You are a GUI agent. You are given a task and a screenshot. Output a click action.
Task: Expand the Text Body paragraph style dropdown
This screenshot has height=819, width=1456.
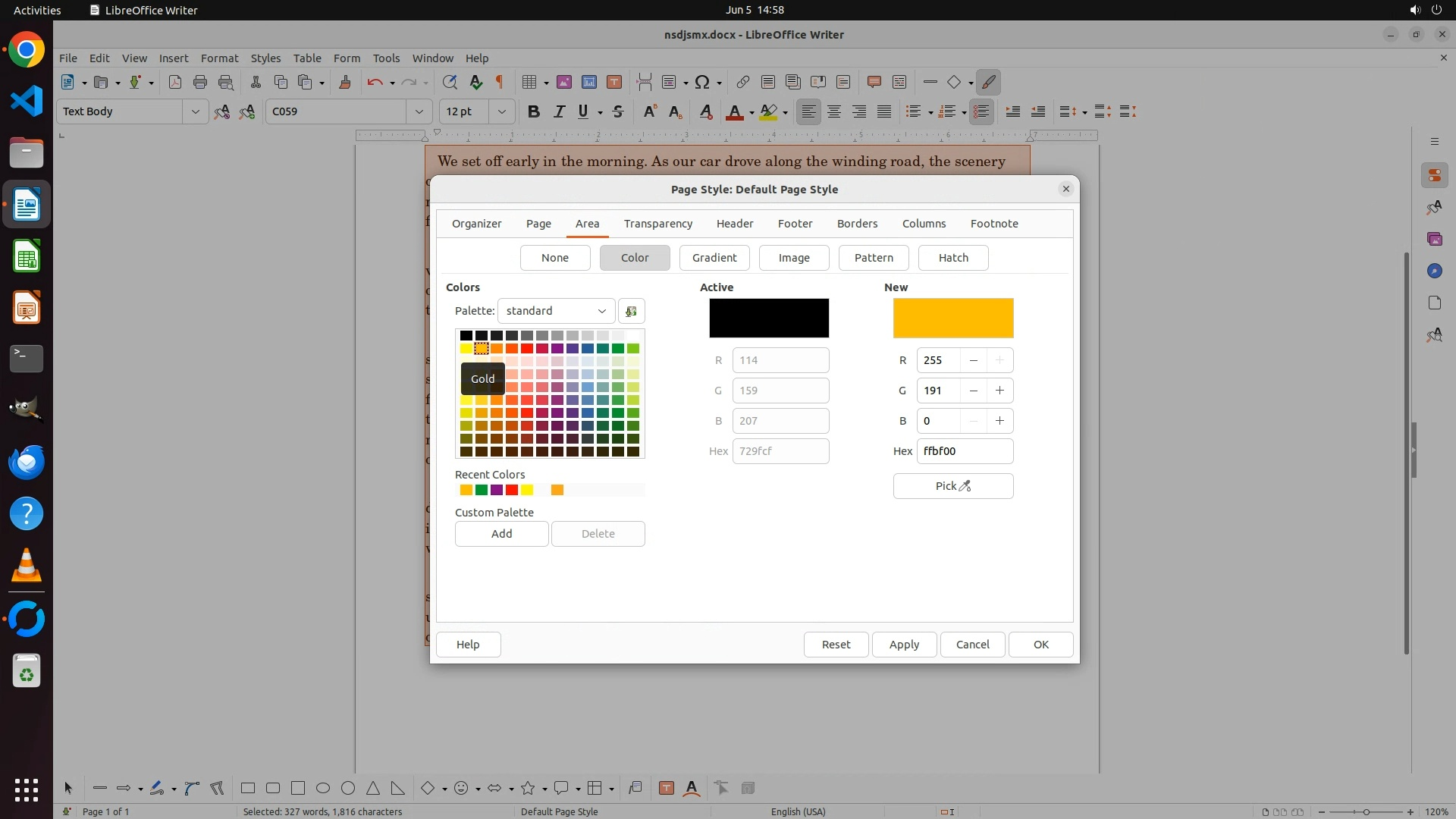pos(195,111)
